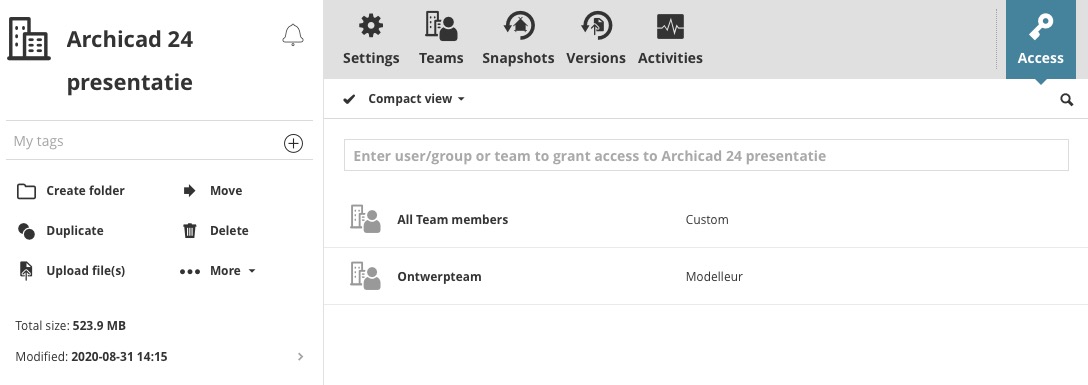Click the search magnifier icon
Image resolution: width=1088 pixels, height=385 pixels.
pos(1066,100)
